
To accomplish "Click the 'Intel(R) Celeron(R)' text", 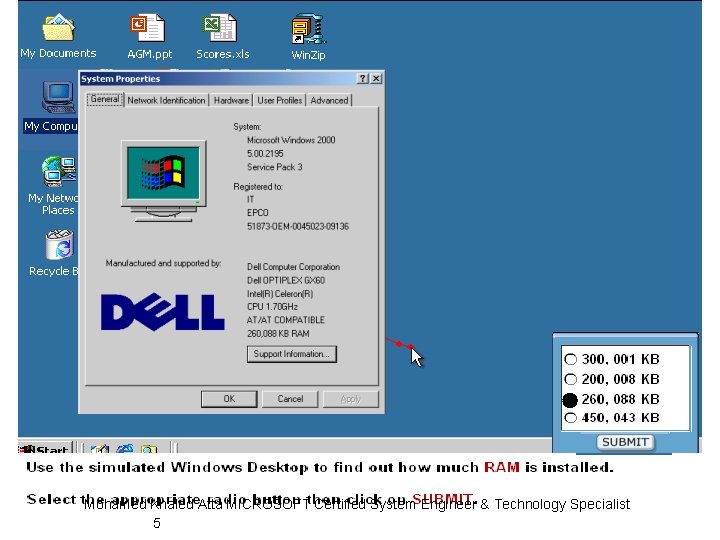I will pos(280,294).
